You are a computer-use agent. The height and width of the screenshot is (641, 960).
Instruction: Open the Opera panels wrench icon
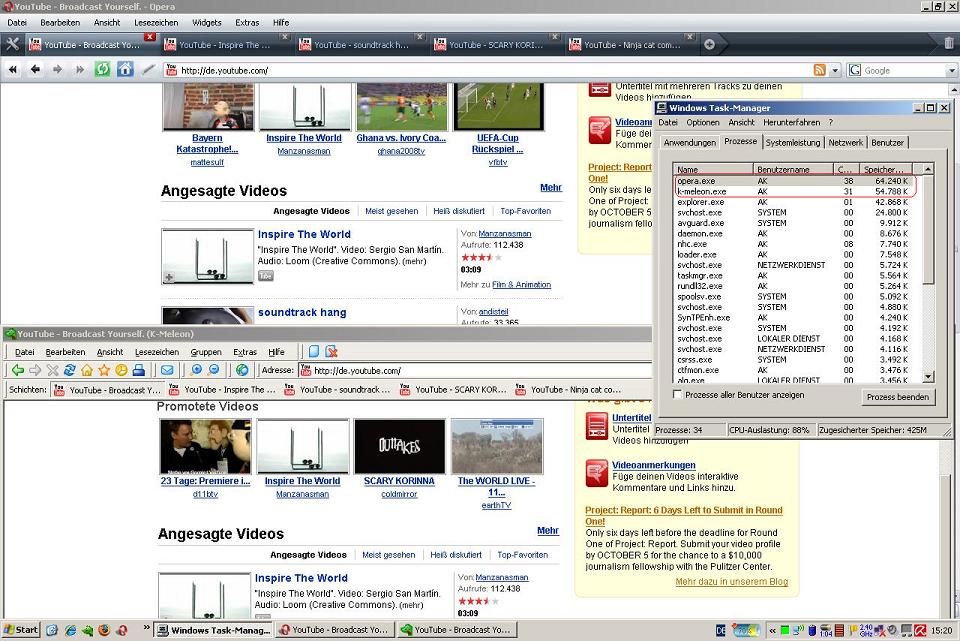(x=12, y=44)
